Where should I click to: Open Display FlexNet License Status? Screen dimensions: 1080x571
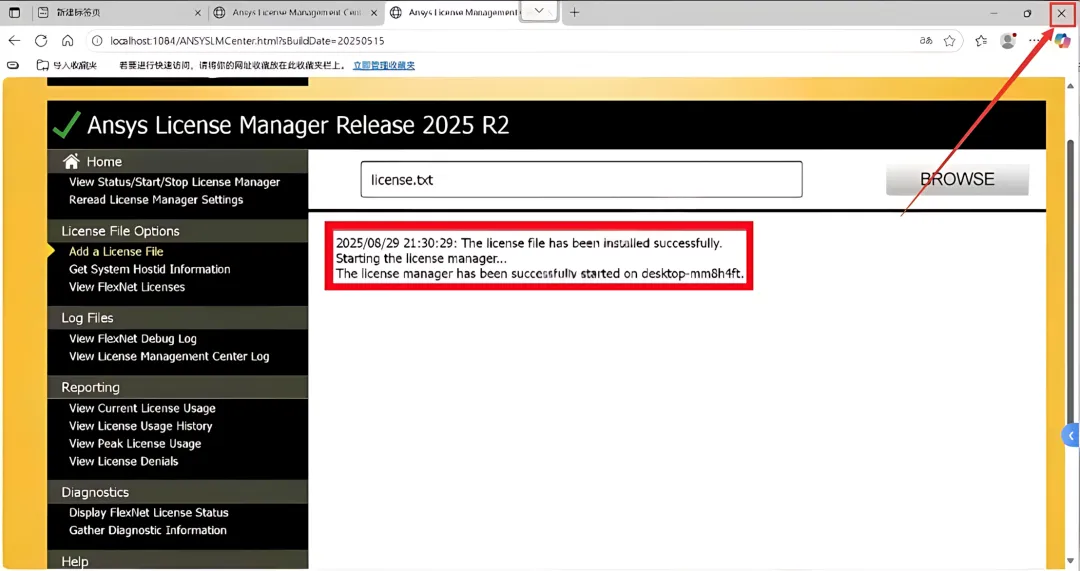click(148, 512)
